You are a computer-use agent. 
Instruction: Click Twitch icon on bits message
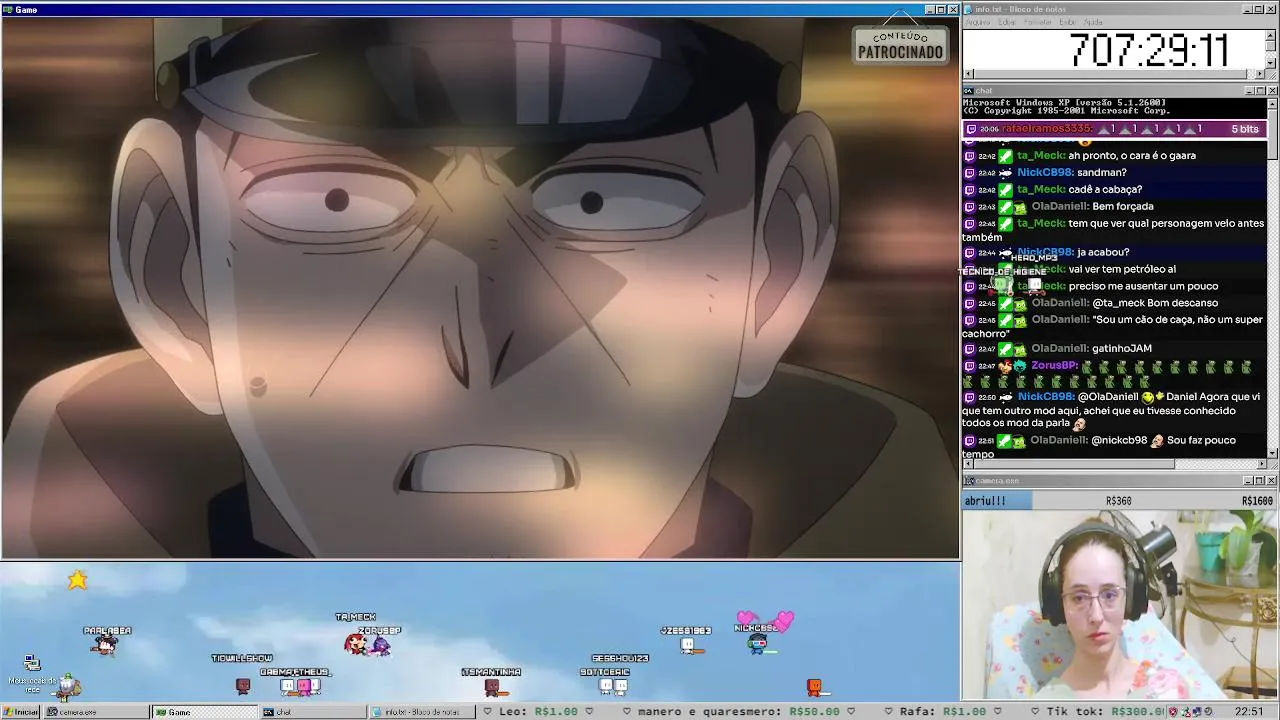[x=970, y=129]
